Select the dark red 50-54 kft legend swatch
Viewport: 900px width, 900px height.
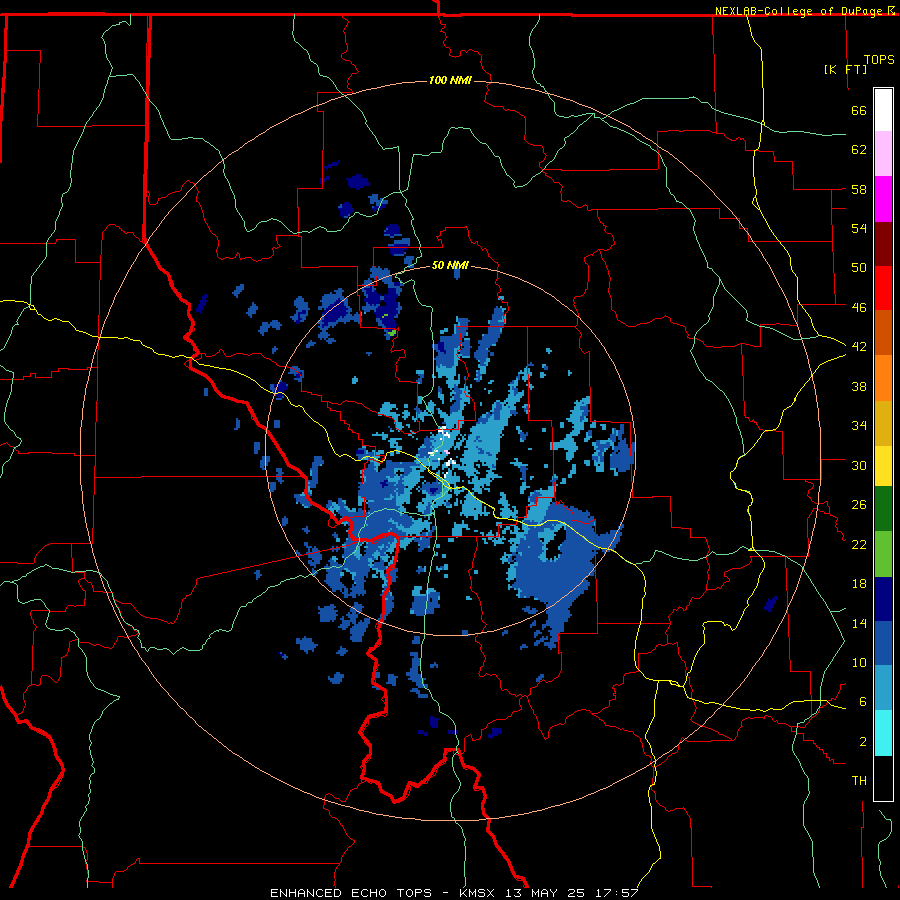[883, 243]
